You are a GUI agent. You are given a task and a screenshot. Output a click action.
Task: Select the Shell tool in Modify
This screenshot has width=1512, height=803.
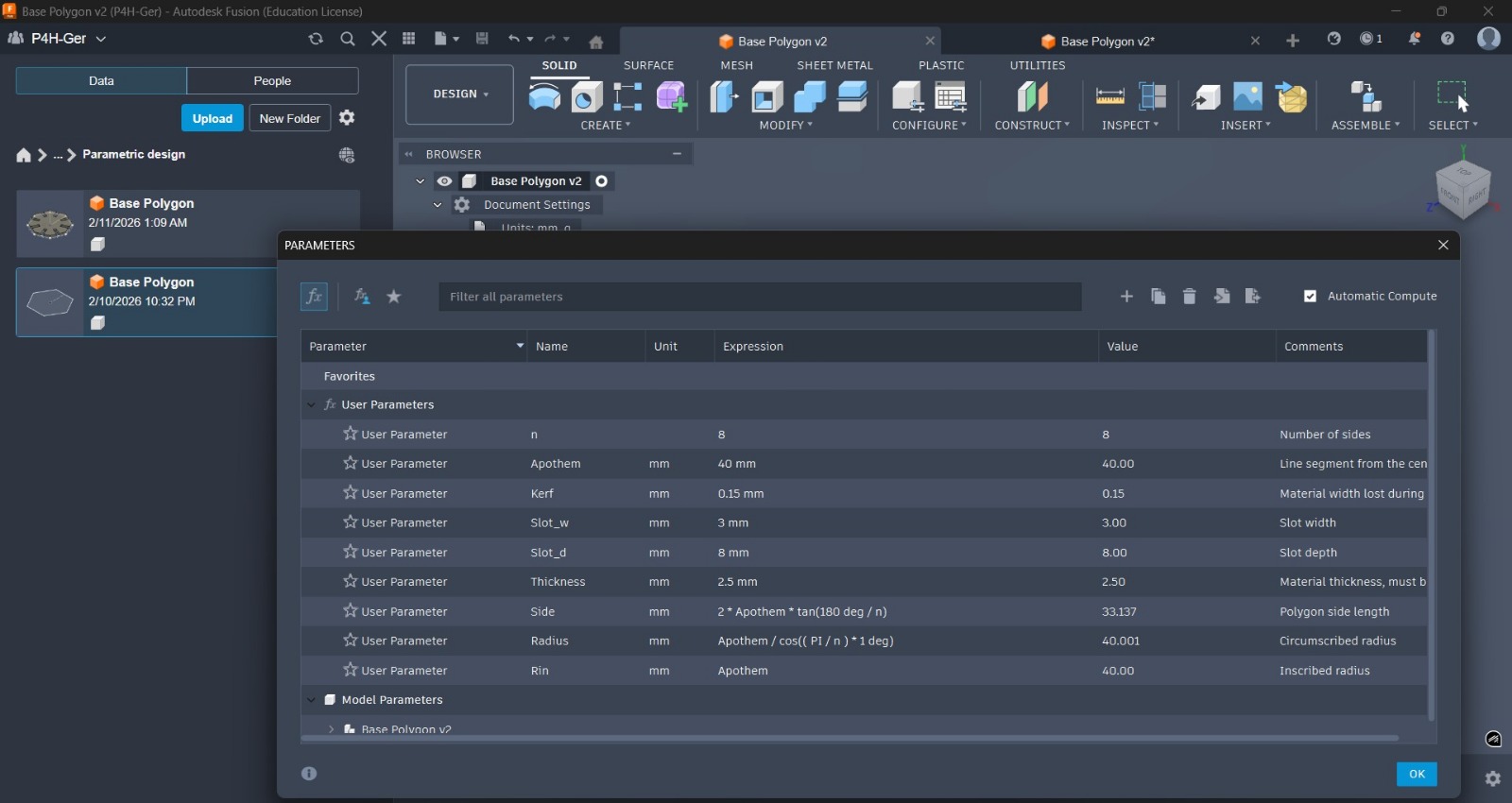pyautogui.click(x=767, y=96)
